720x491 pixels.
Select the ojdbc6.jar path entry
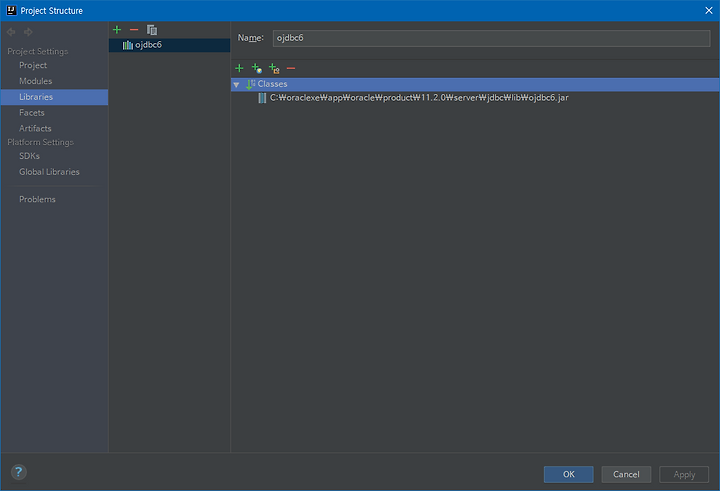[x=419, y=98]
